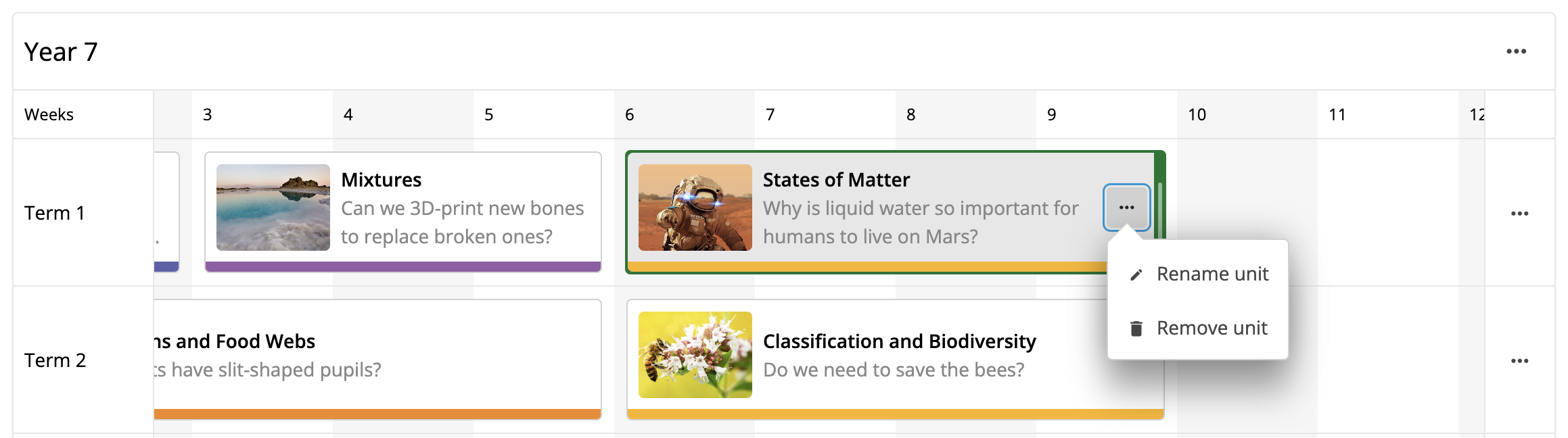Screen dimensions: 1568x438
Task: Click the bee on flowers thumbnail
Action: click(695, 355)
